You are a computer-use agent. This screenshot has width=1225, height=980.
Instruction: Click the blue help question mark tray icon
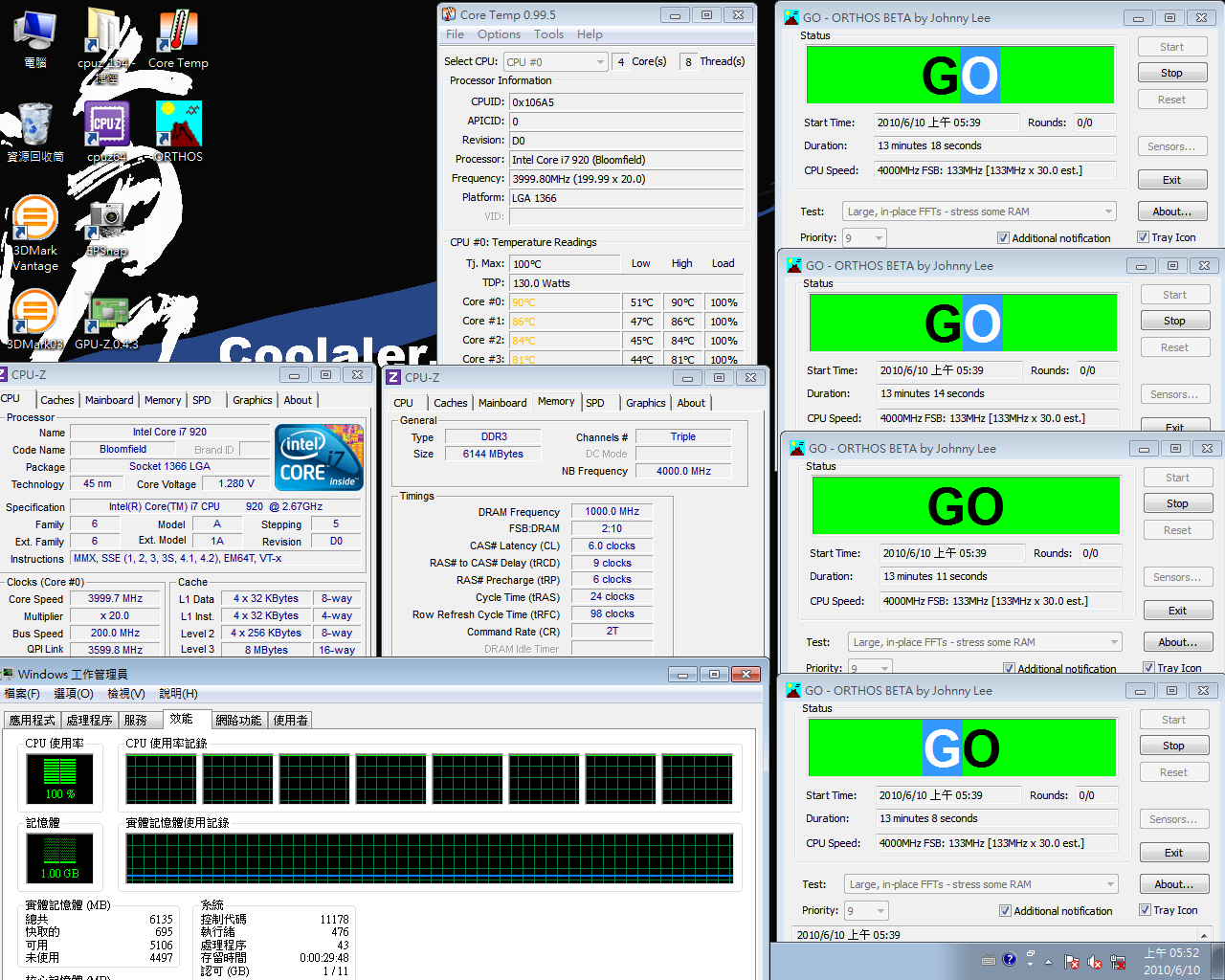1009,959
